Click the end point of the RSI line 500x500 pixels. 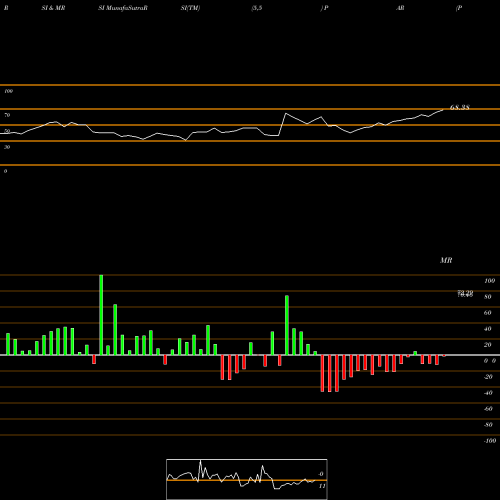click(443, 110)
